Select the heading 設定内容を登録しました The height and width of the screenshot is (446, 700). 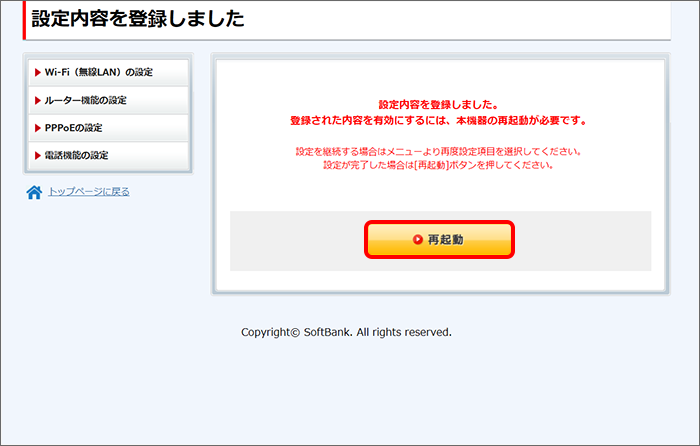tap(138, 19)
